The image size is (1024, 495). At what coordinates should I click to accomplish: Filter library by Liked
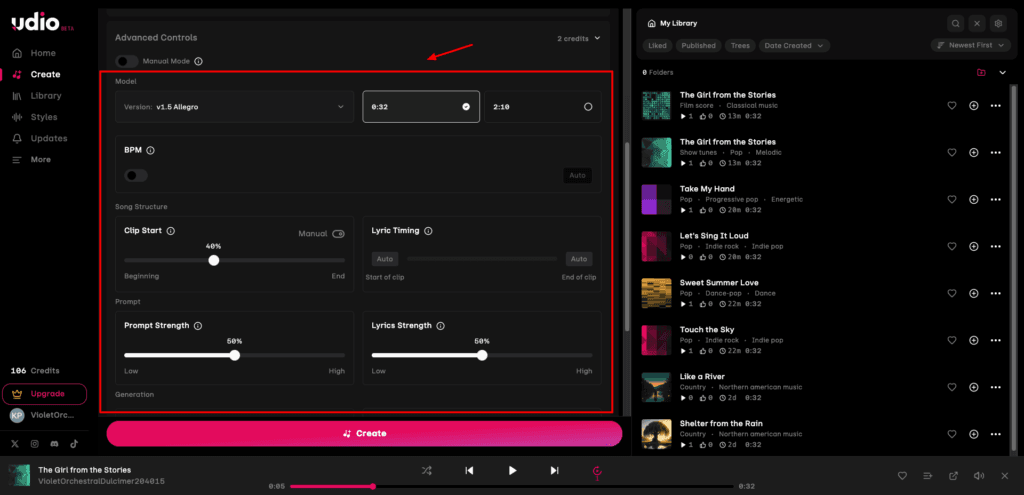pyautogui.click(x=658, y=46)
